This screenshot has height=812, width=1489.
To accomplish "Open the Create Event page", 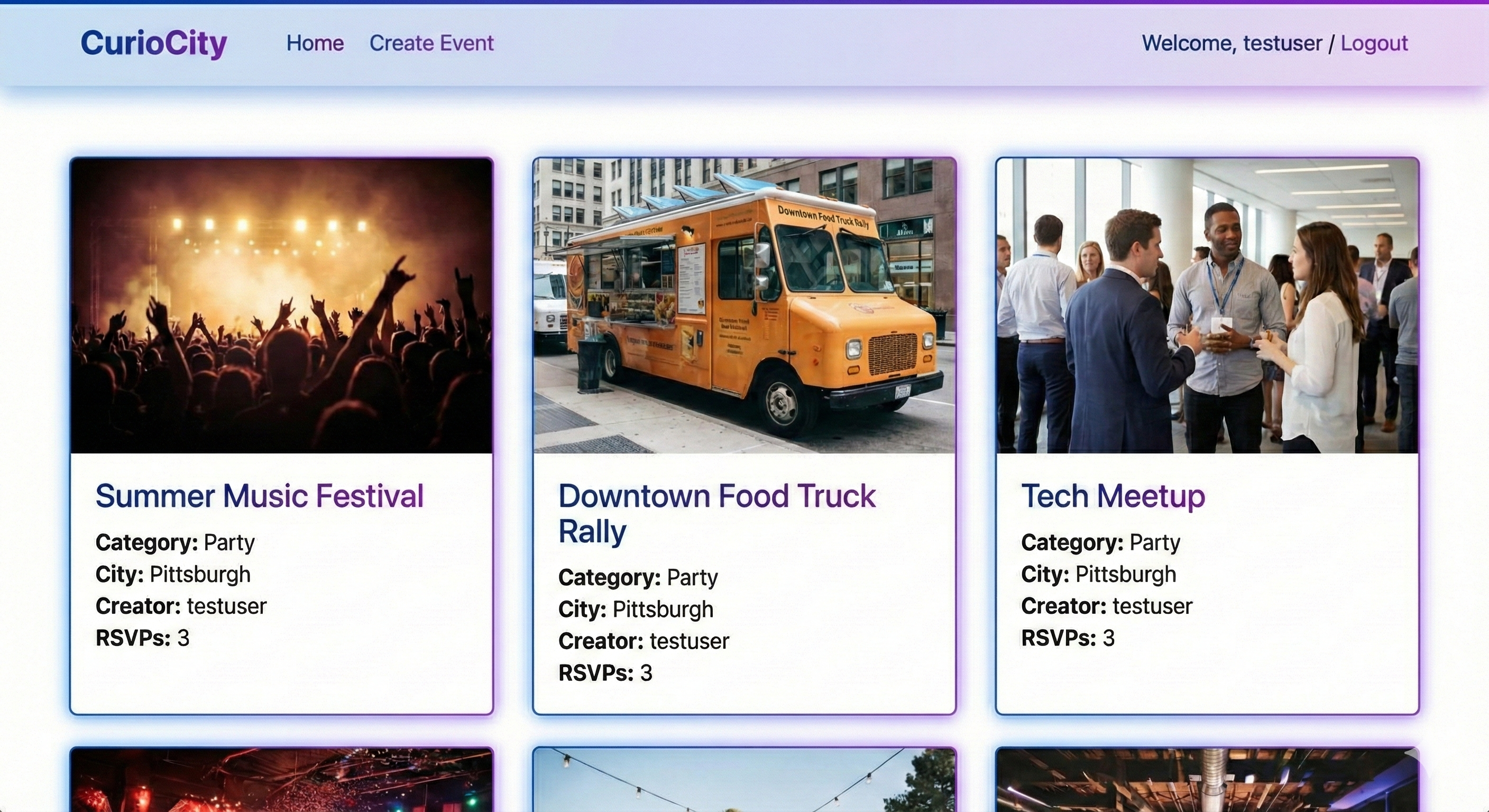I will pos(431,43).
